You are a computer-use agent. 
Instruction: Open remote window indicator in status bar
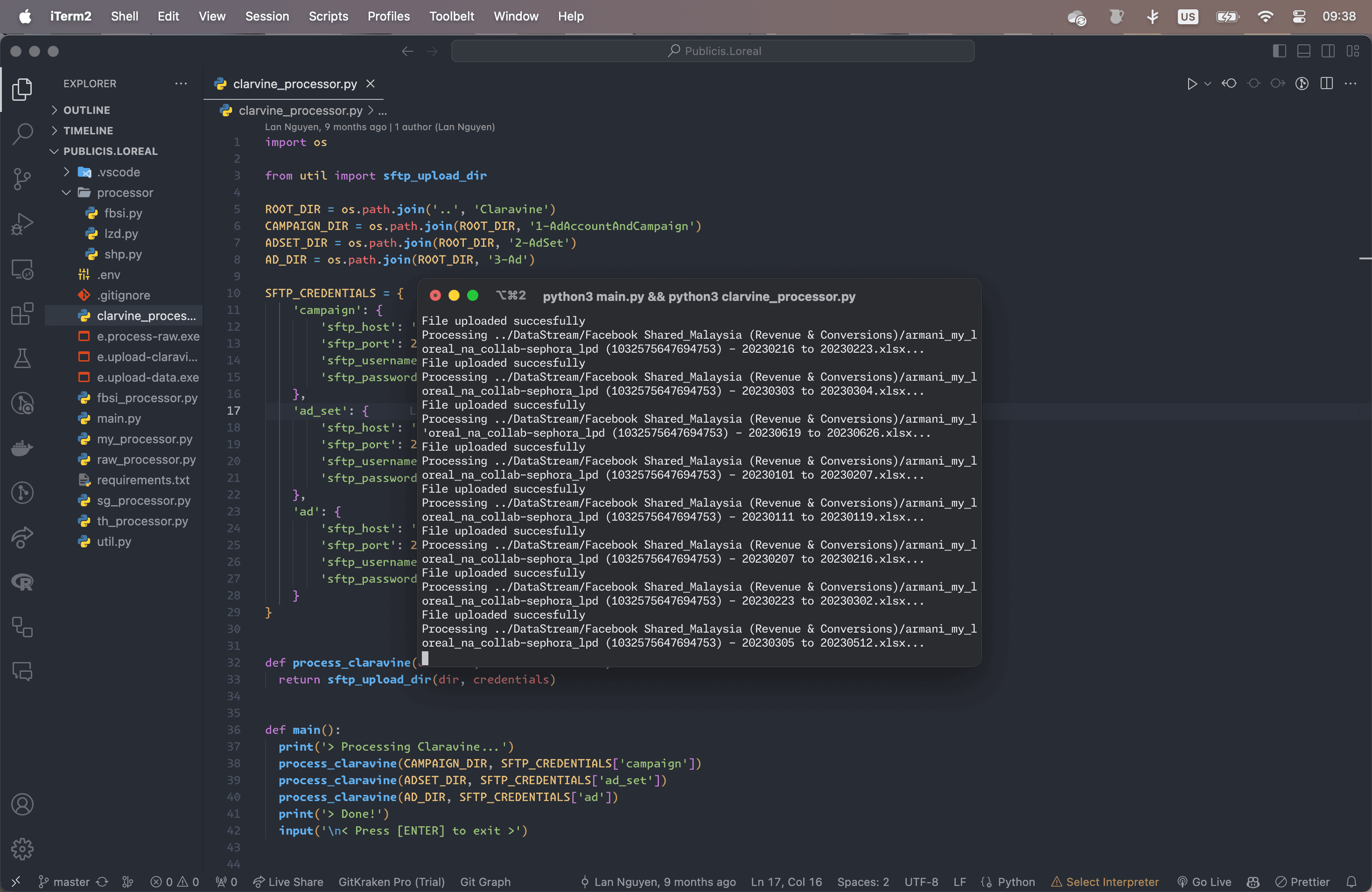(16, 882)
